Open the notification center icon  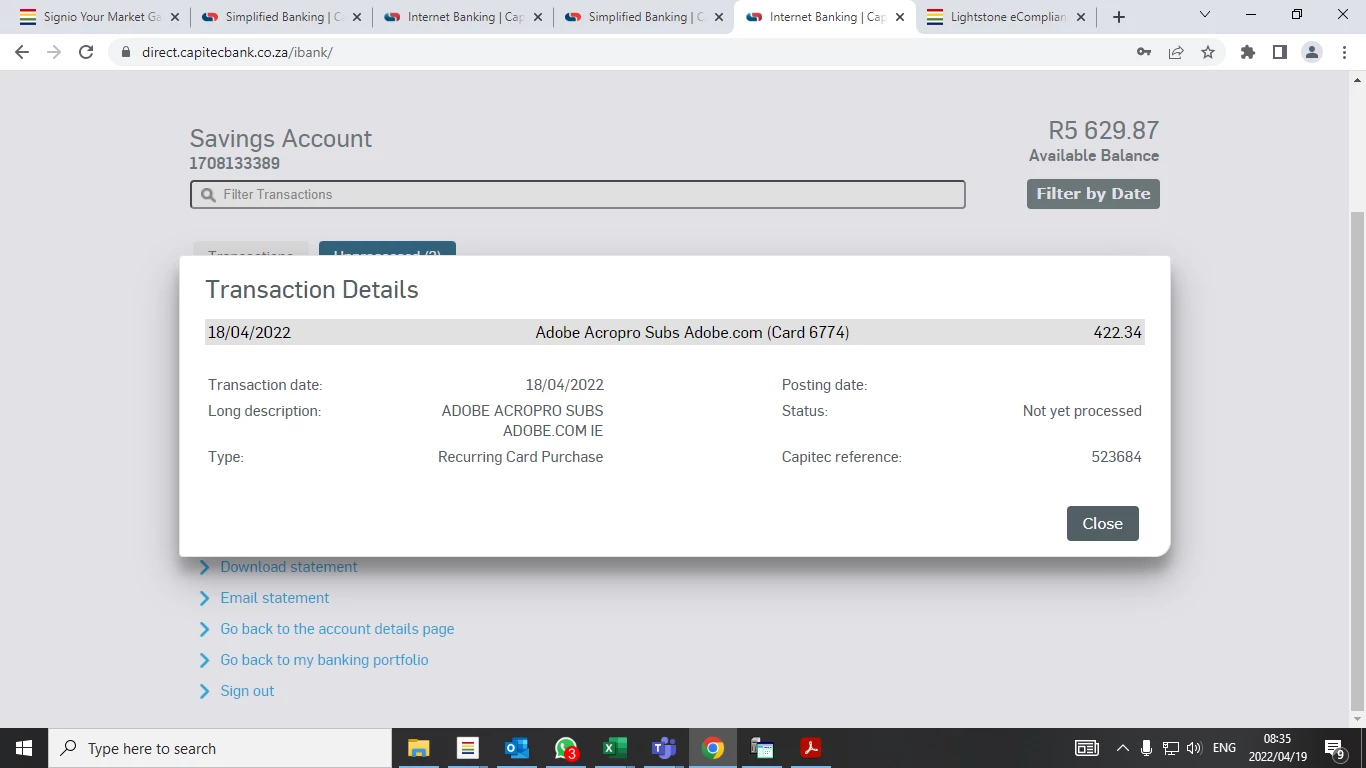tap(1334, 748)
